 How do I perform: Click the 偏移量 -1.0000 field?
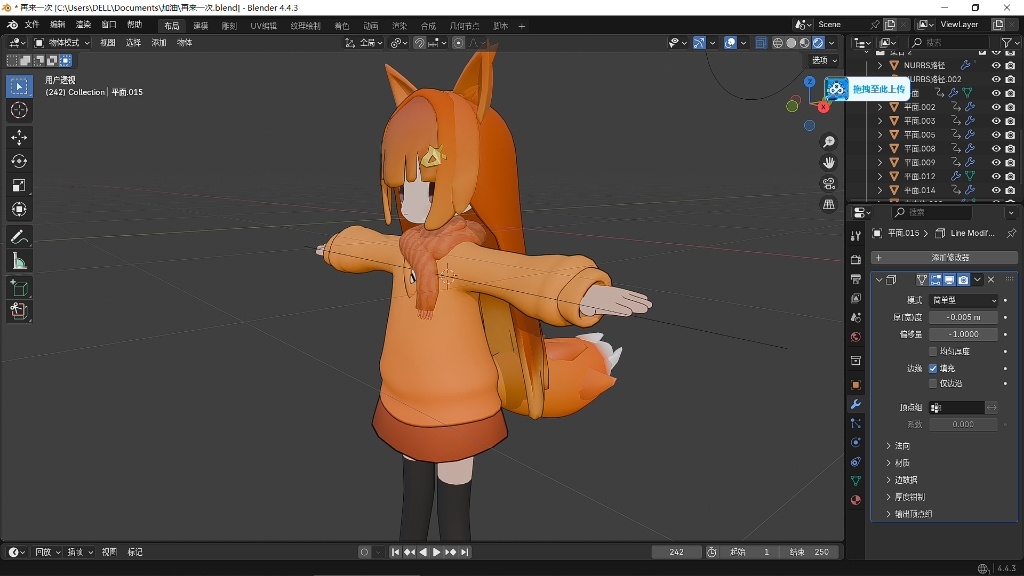coord(963,334)
